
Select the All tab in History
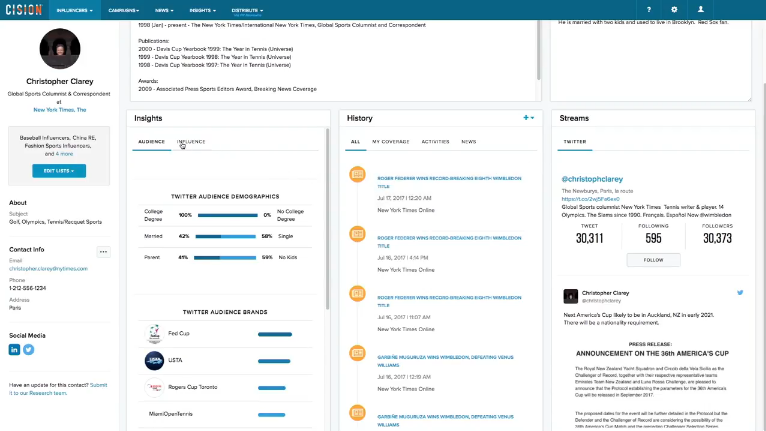(356, 142)
